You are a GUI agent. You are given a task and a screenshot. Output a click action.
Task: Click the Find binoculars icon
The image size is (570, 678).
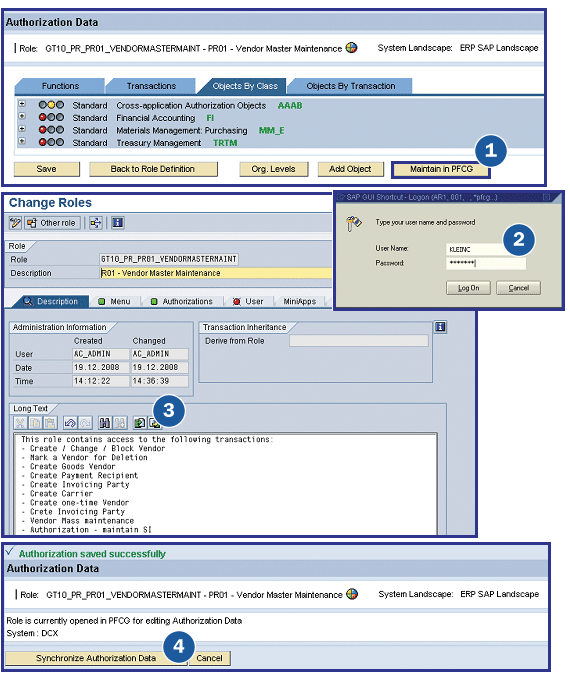coord(105,422)
